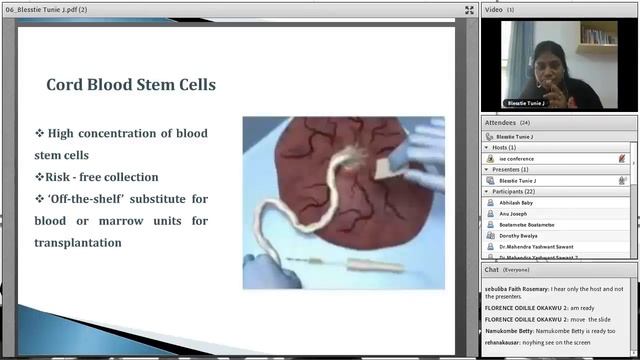Click the attendees list vertical scrollbar
Image resolution: width=640 pixels, height=360 pixels.
[x=633, y=200]
